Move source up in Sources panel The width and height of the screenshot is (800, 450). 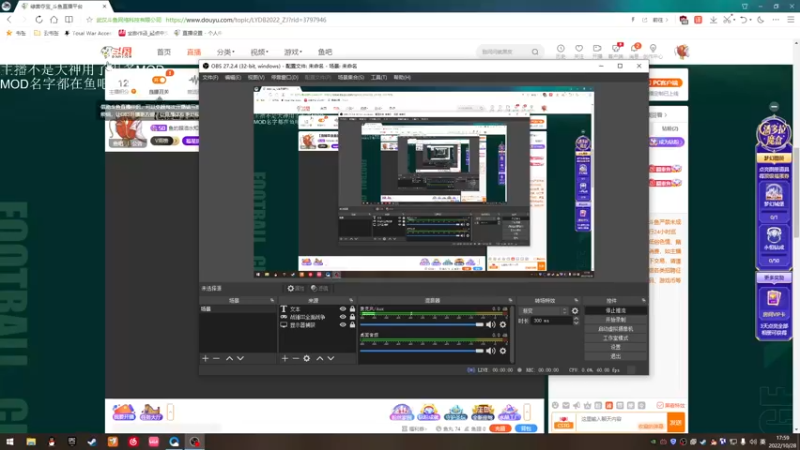coord(319,359)
